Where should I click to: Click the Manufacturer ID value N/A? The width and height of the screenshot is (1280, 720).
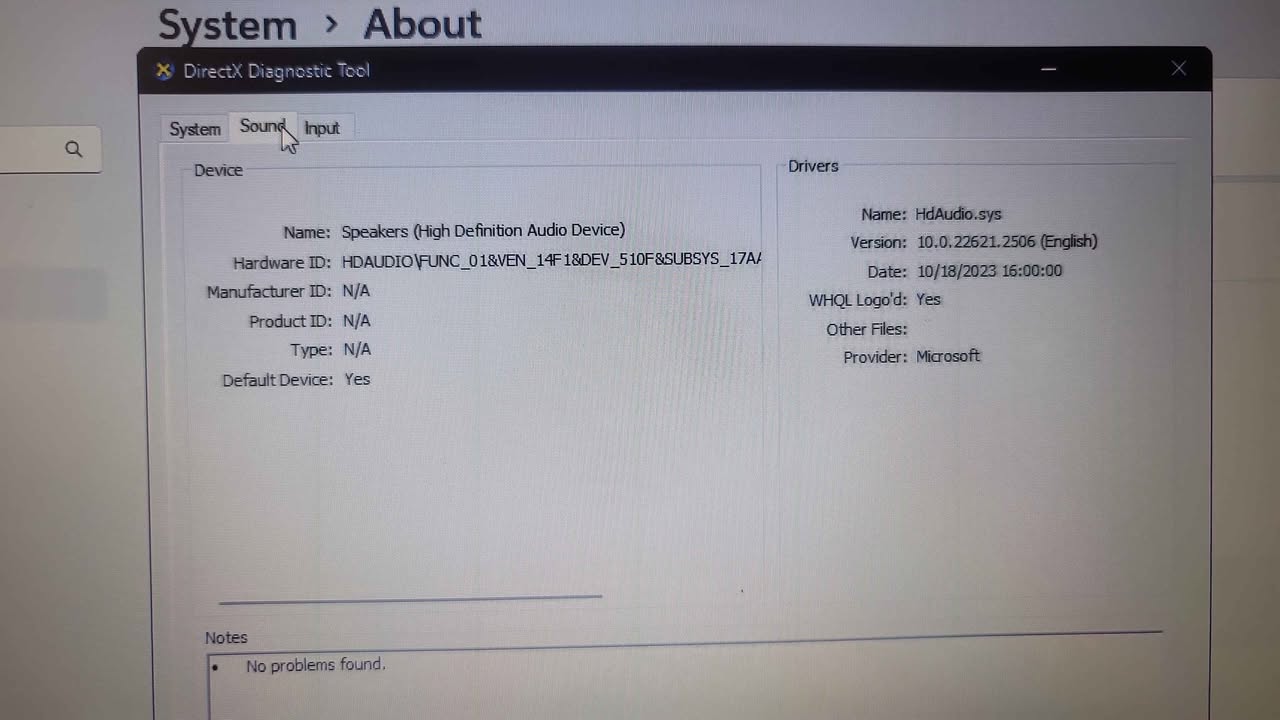pyautogui.click(x=356, y=291)
